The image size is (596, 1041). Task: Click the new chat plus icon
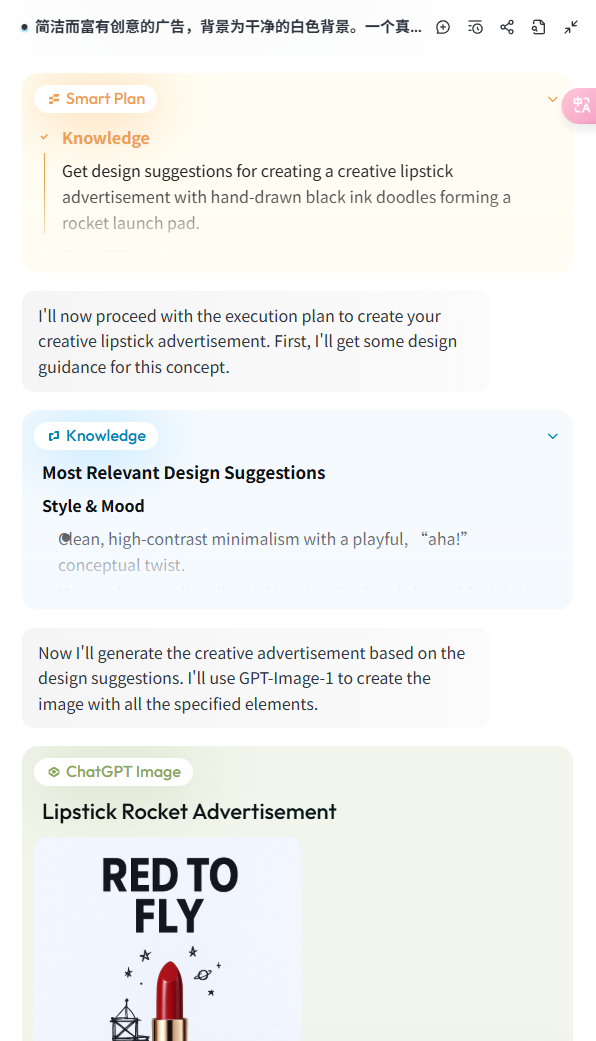443,27
